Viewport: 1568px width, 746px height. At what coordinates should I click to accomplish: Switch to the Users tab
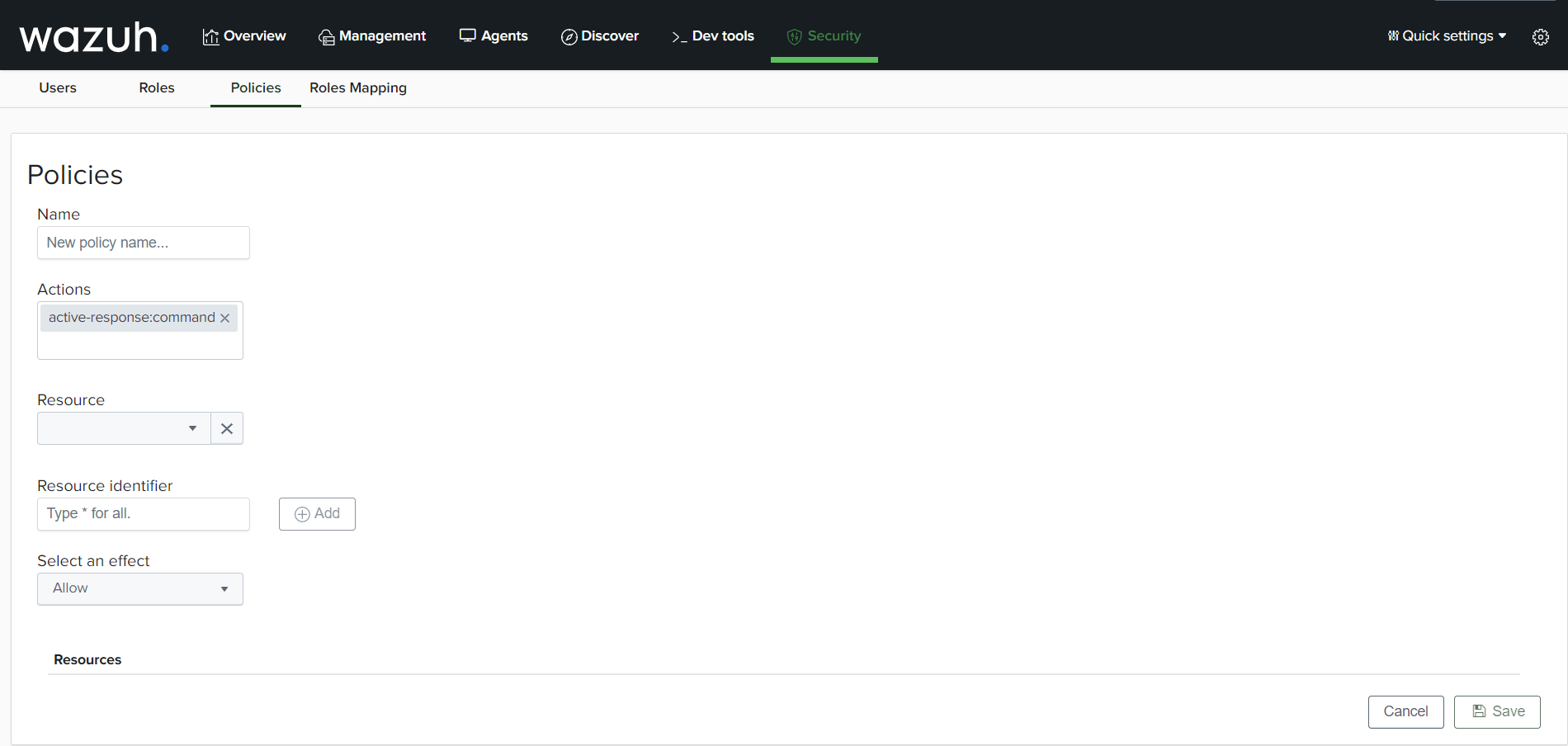click(58, 88)
